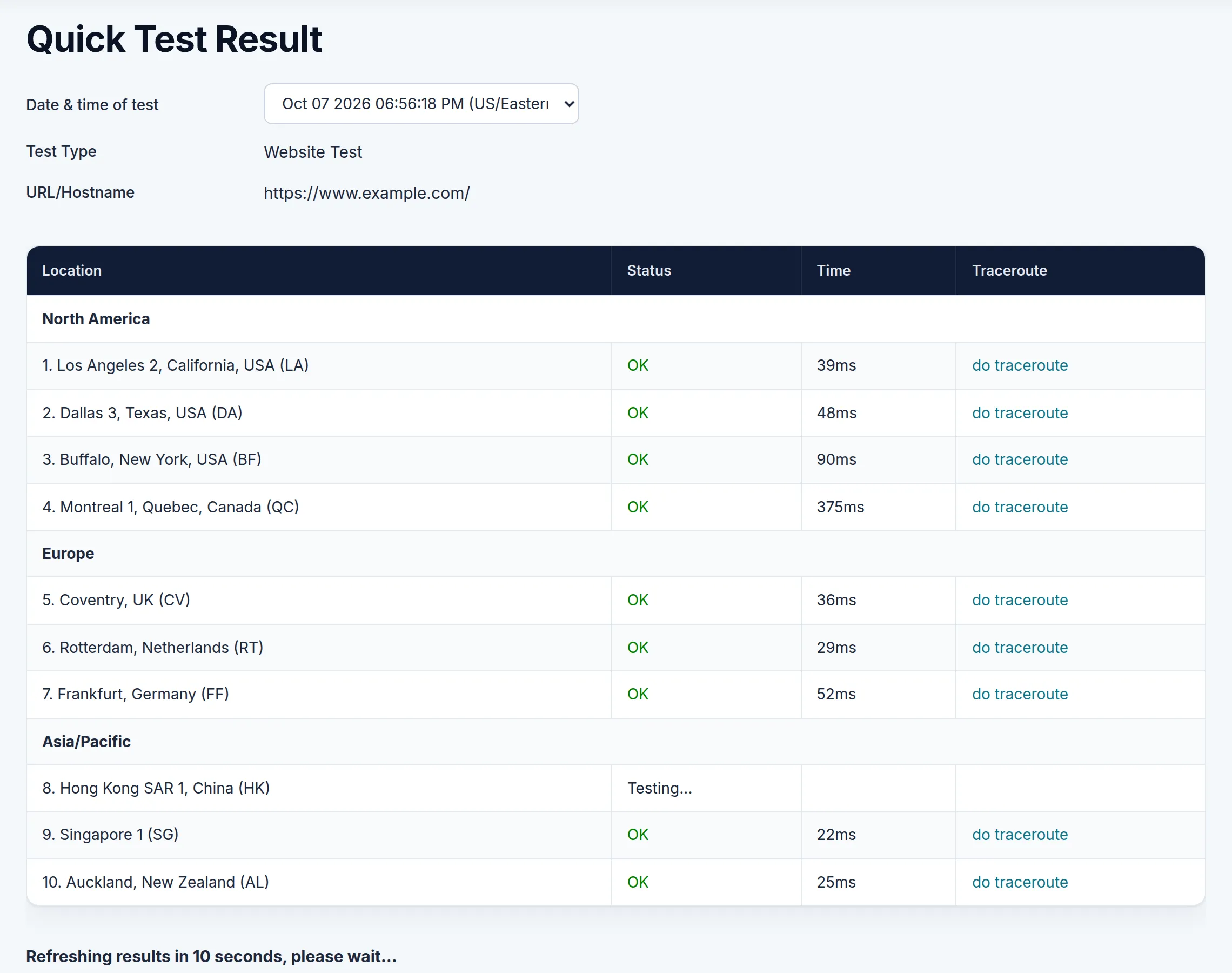Click the Quick Test Result heading
The width and height of the screenshot is (1232, 973).
click(174, 39)
